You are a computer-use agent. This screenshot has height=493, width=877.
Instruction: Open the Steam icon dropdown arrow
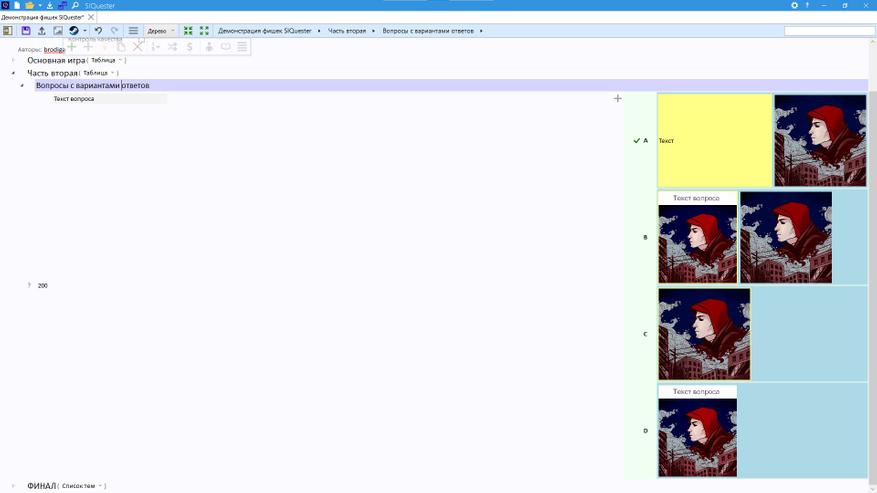(x=85, y=31)
